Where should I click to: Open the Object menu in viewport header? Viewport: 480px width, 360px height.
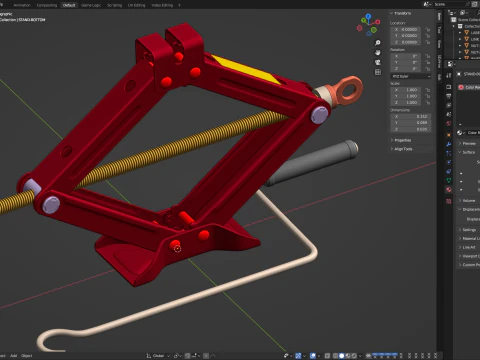(x=27, y=356)
